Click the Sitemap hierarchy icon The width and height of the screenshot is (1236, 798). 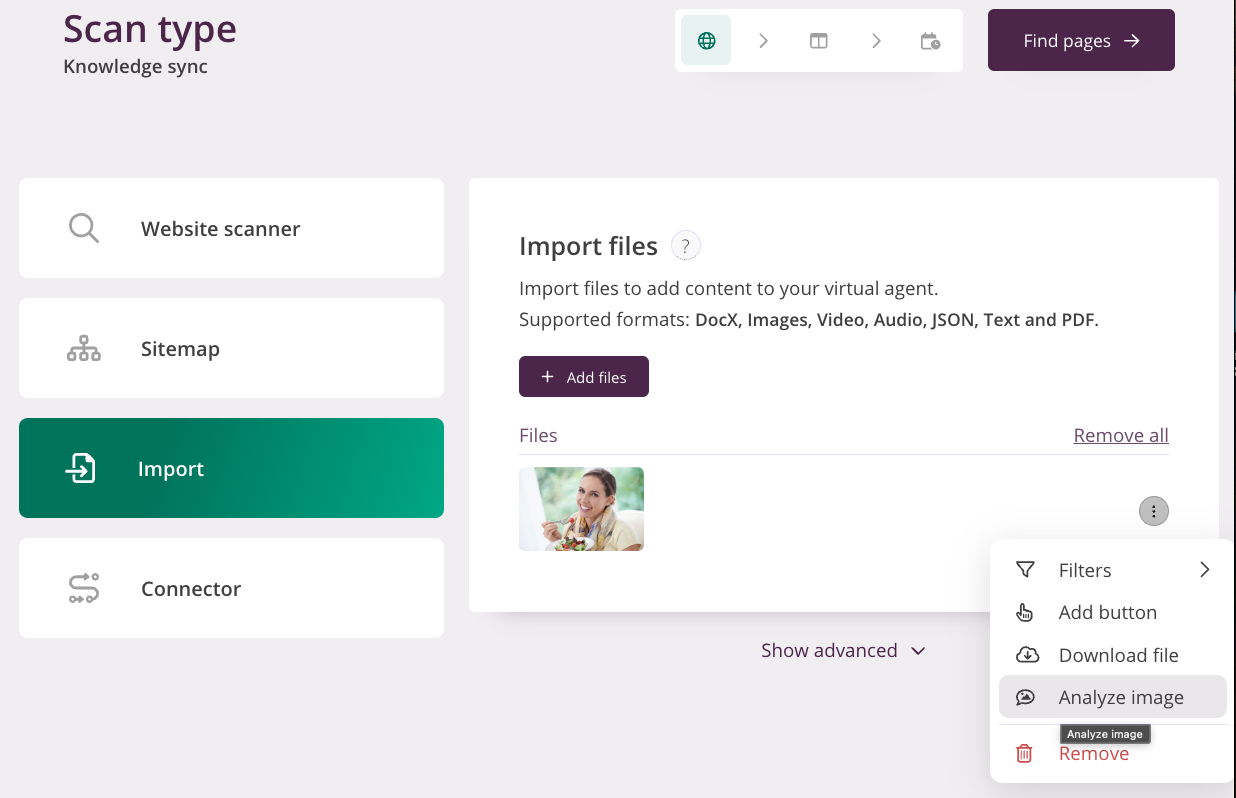click(84, 348)
